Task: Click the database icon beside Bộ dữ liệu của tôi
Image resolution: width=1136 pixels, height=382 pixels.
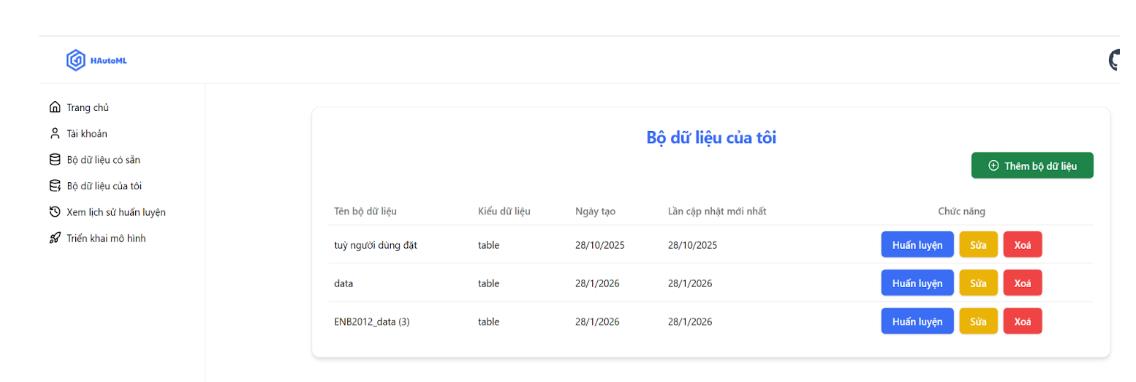Action: (55, 186)
